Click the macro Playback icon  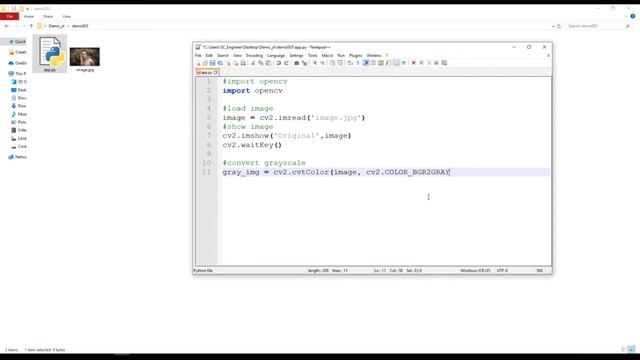[x=429, y=63]
